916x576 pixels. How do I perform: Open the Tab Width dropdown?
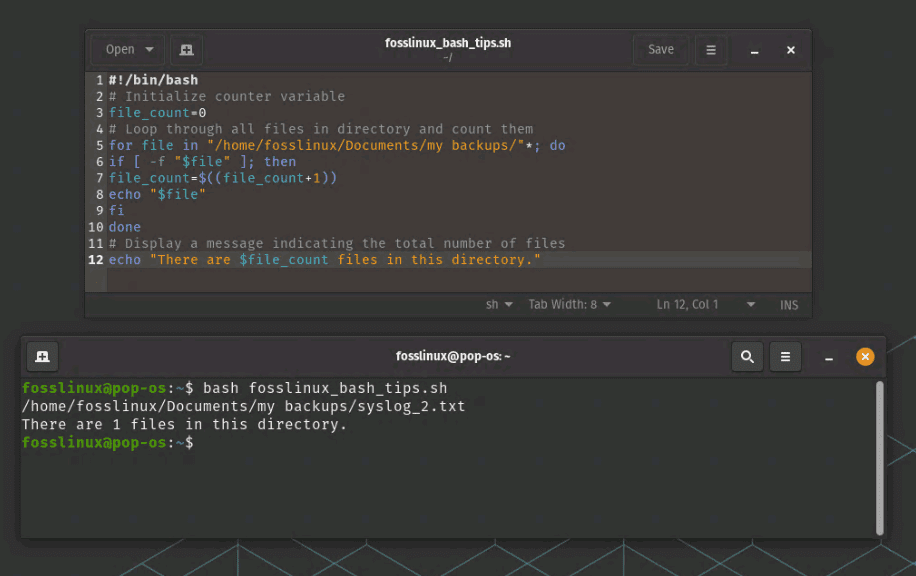pos(569,304)
